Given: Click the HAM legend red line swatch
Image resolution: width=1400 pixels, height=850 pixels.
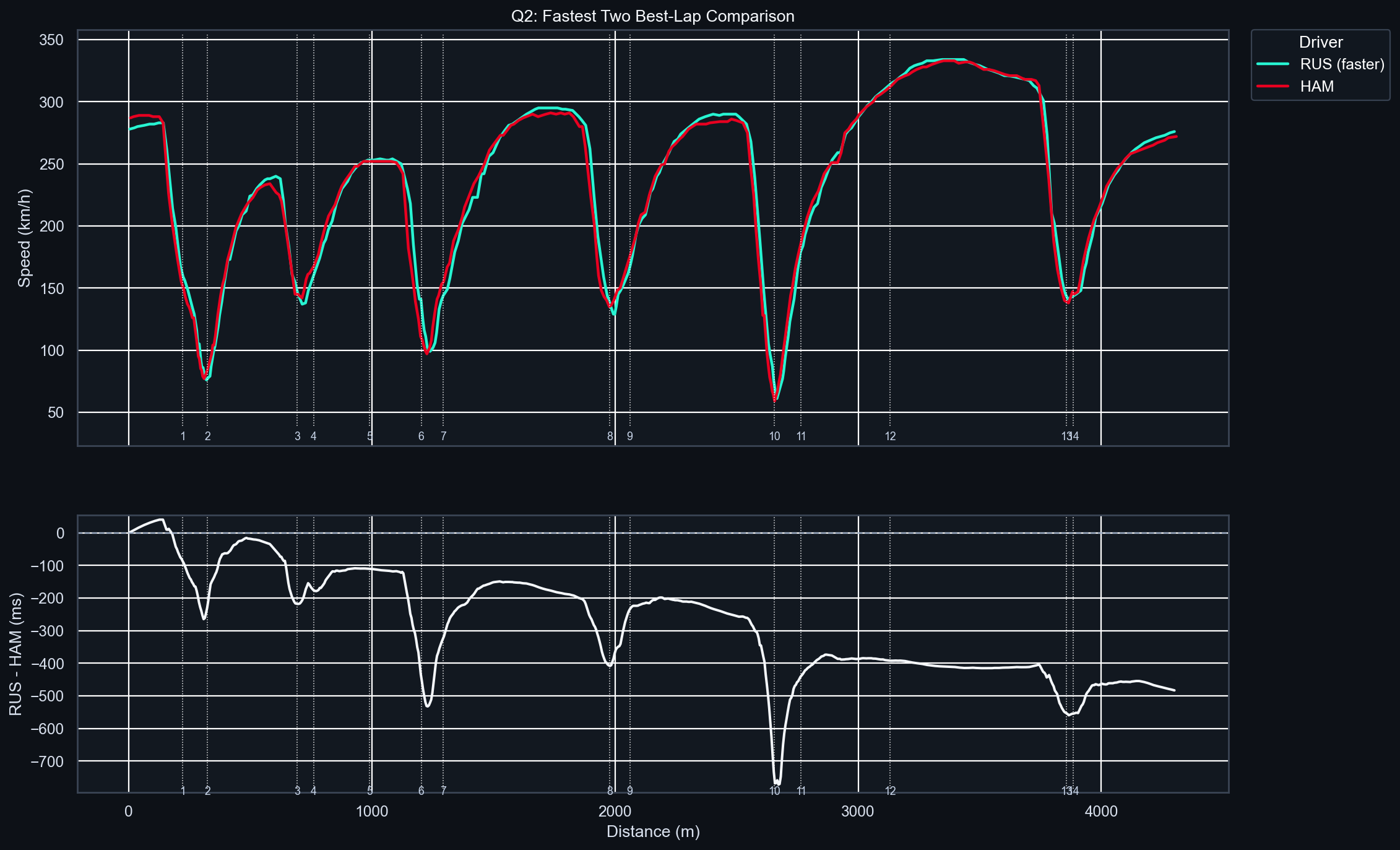Looking at the screenshot, I should (1273, 86).
